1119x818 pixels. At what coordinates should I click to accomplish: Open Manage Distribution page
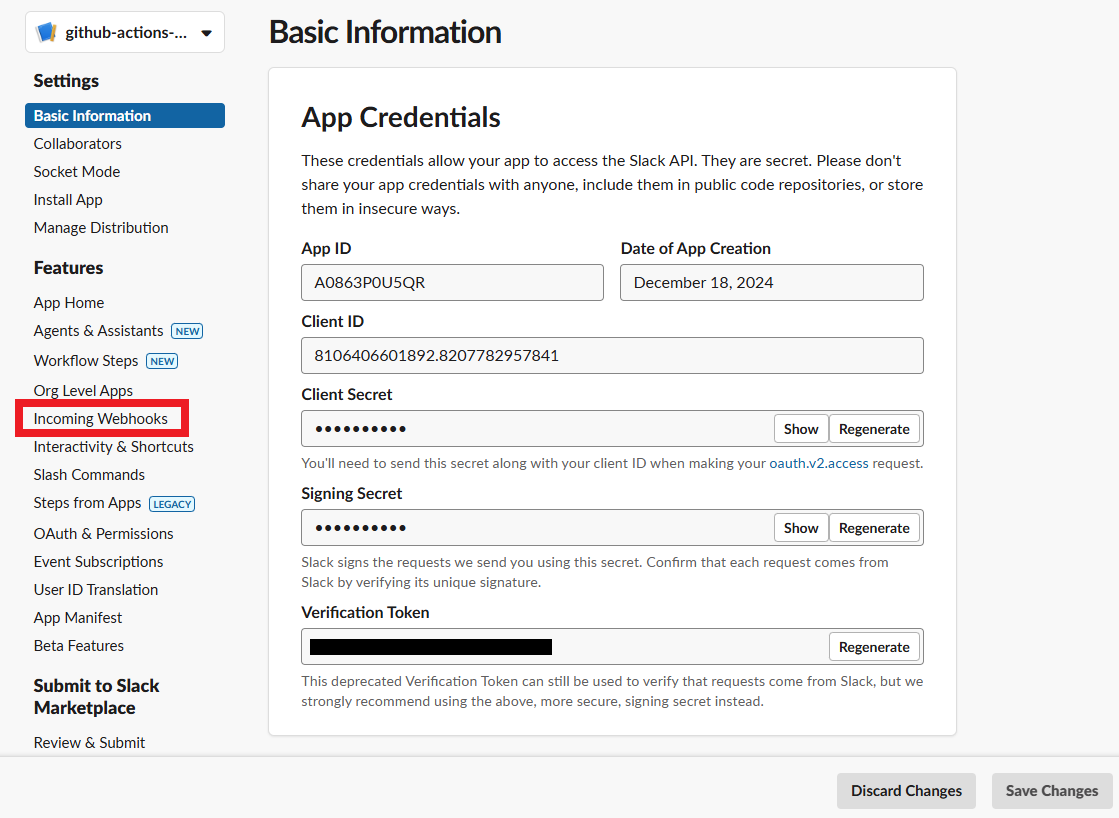101,228
